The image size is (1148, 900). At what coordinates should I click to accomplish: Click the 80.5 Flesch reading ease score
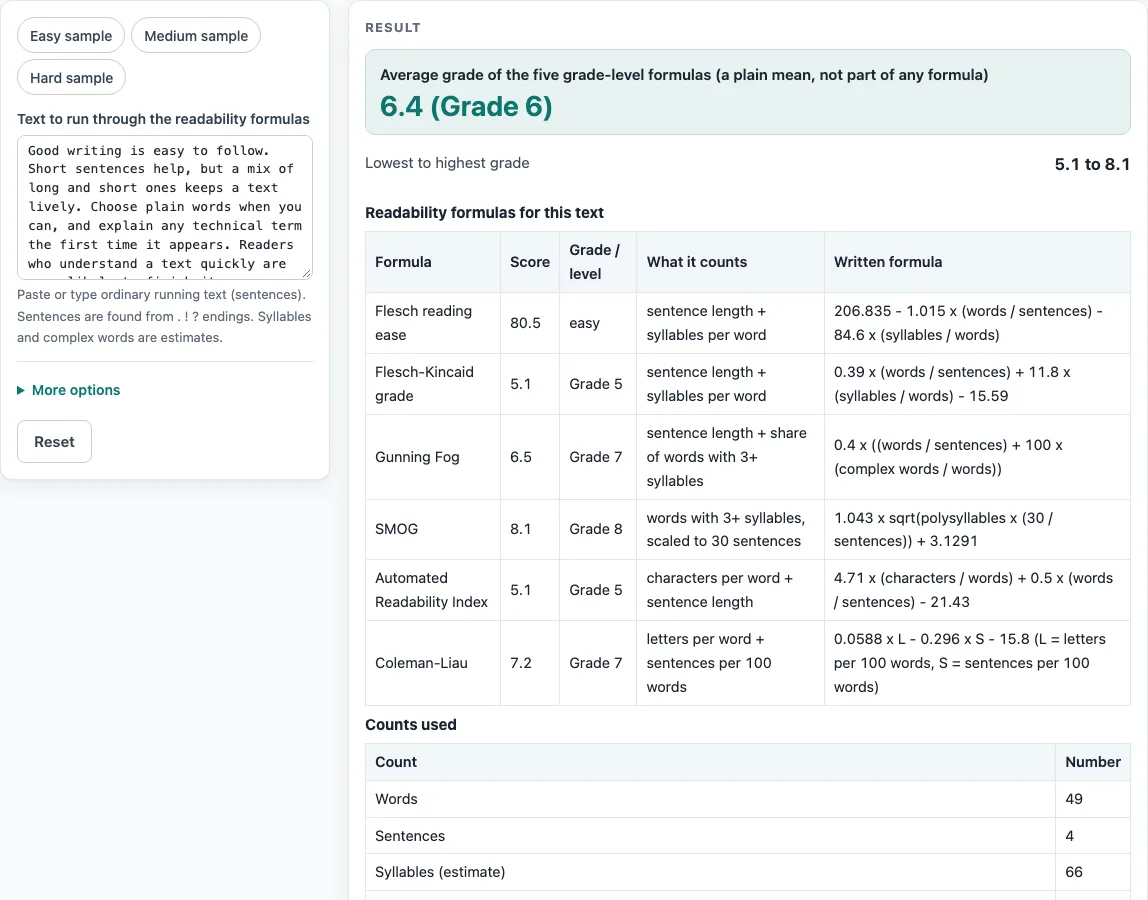(525, 323)
